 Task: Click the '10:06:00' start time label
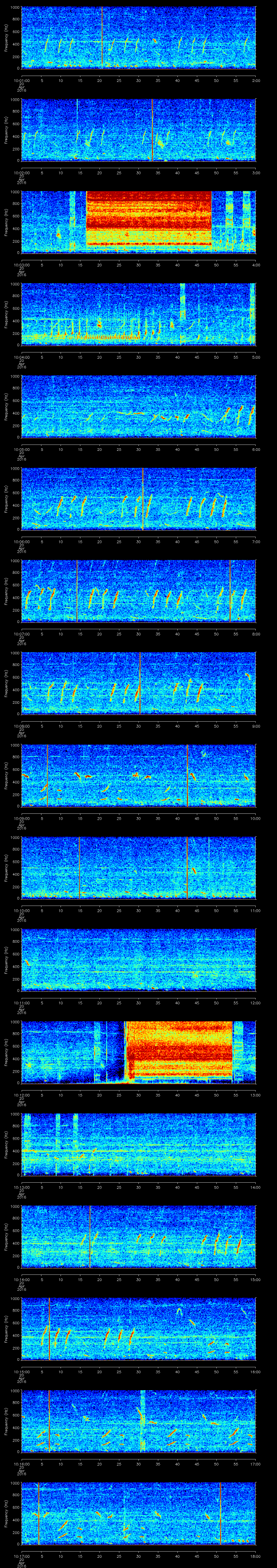[x=21, y=542]
